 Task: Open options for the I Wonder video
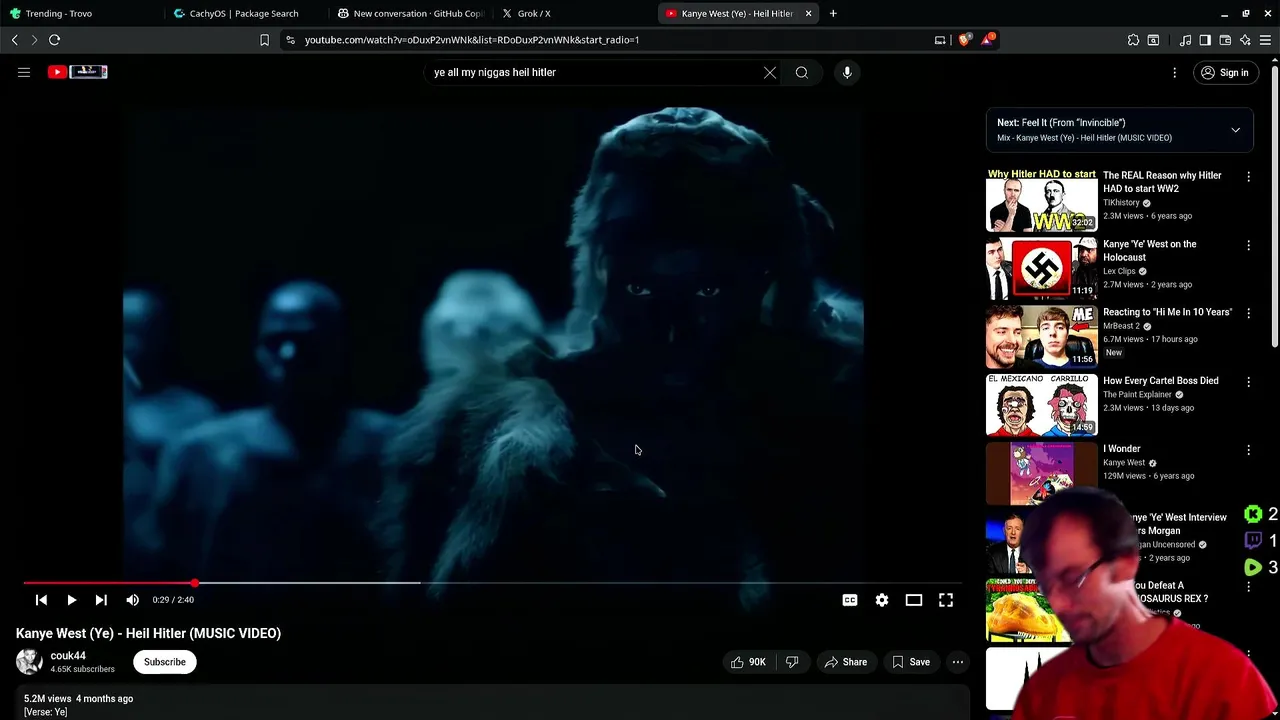pyautogui.click(x=1248, y=450)
